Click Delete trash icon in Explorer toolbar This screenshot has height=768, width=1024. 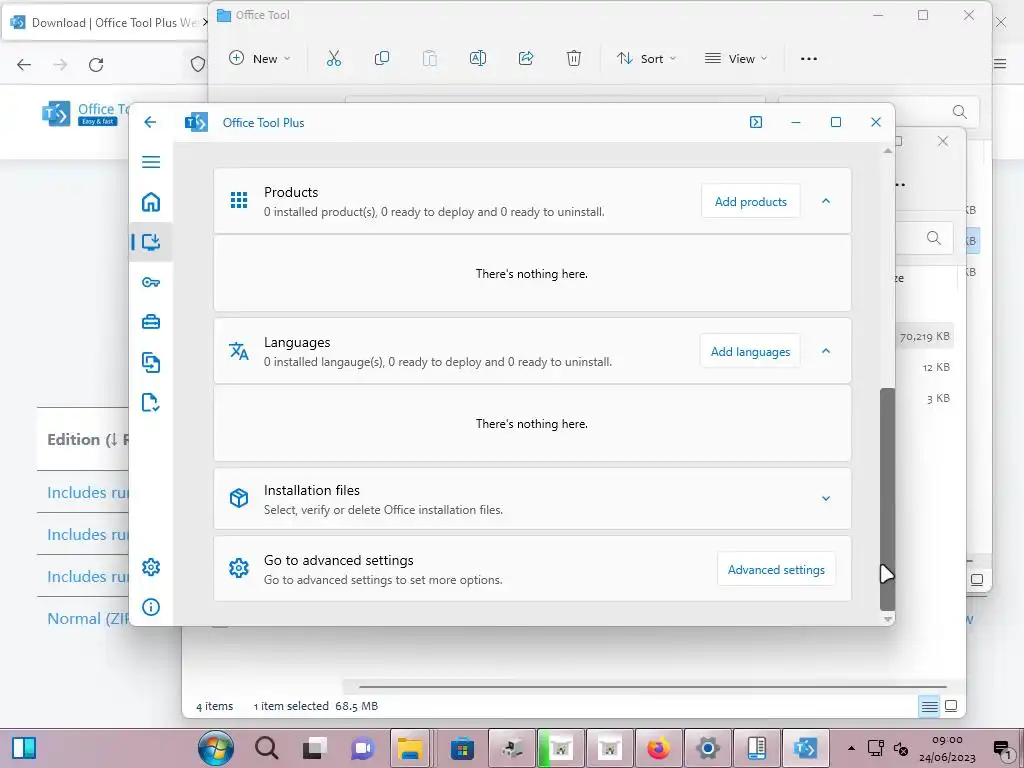(573, 59)
